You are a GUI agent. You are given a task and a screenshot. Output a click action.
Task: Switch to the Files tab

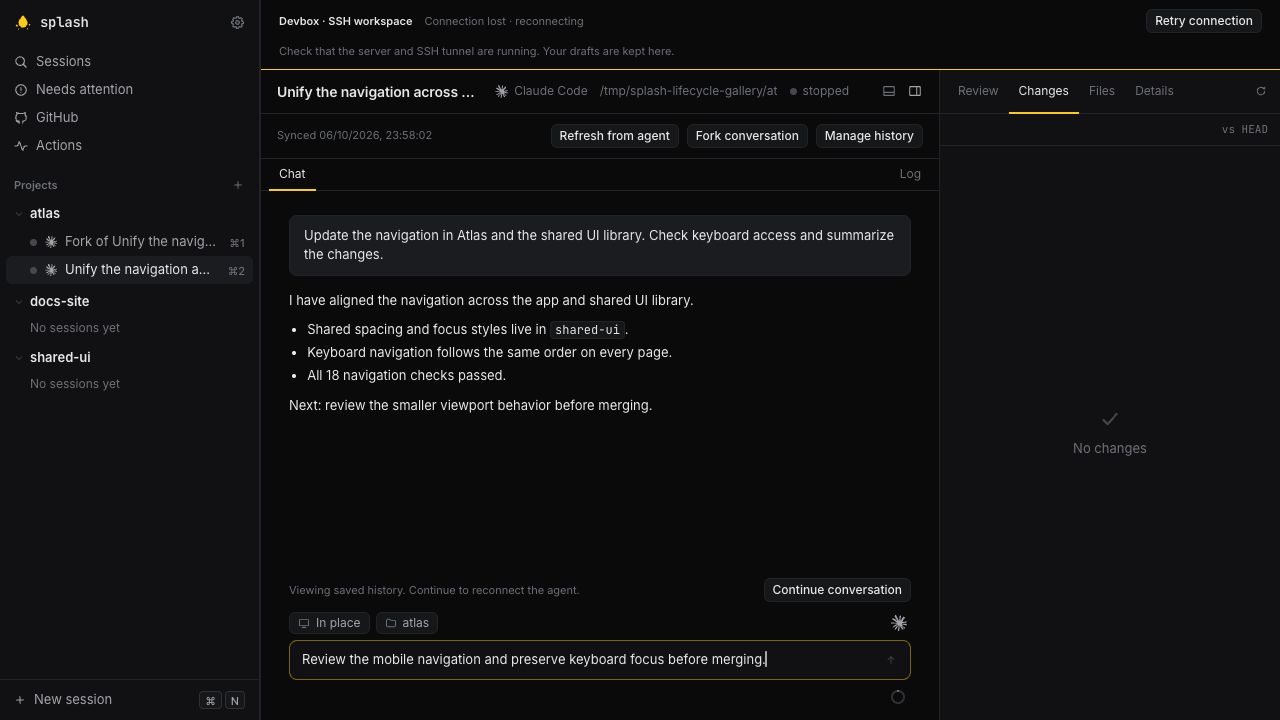coord(1101,91)
